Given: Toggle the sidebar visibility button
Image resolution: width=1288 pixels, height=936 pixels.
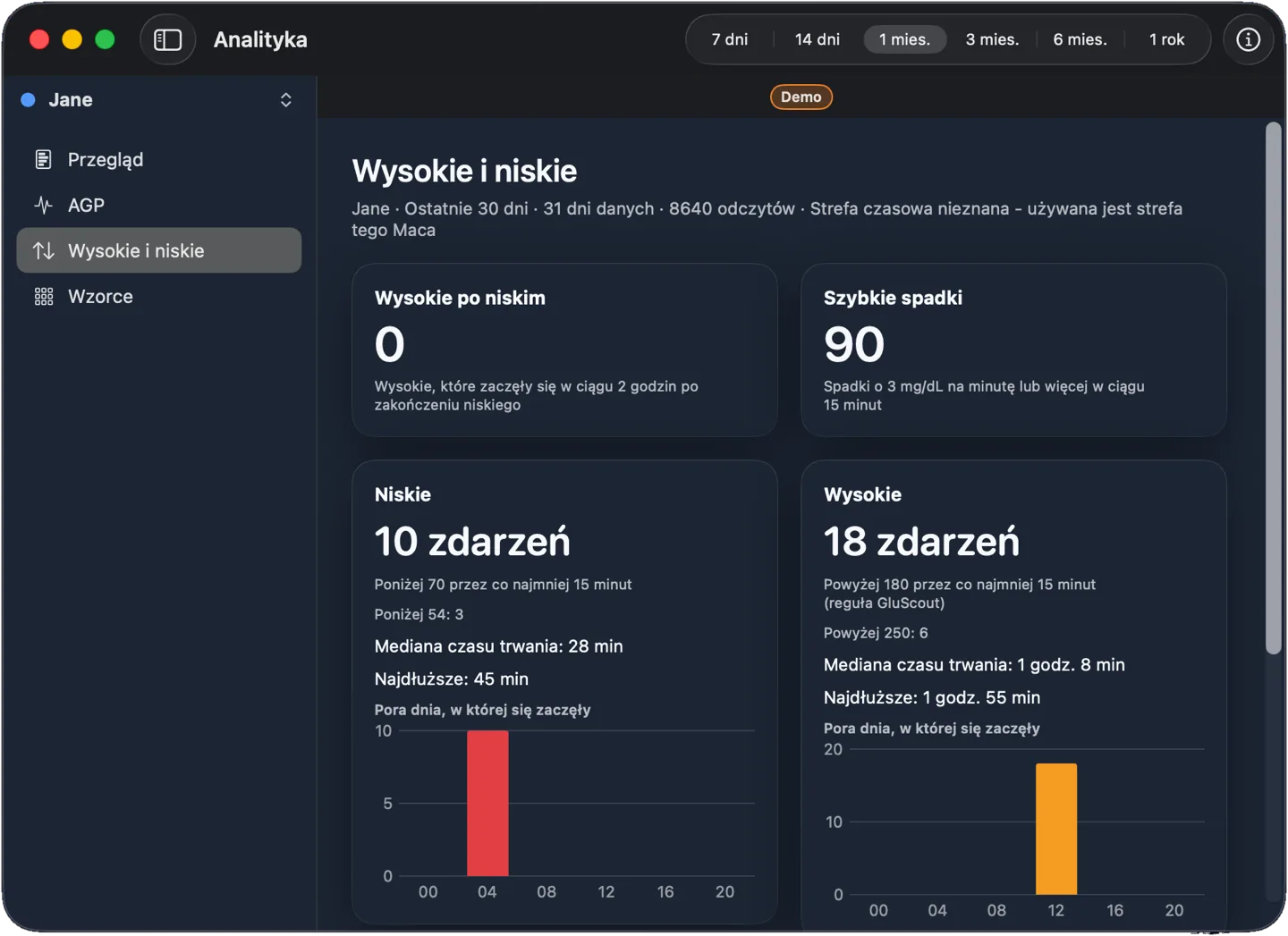Looking at the screenshot, I should [168, 39].
